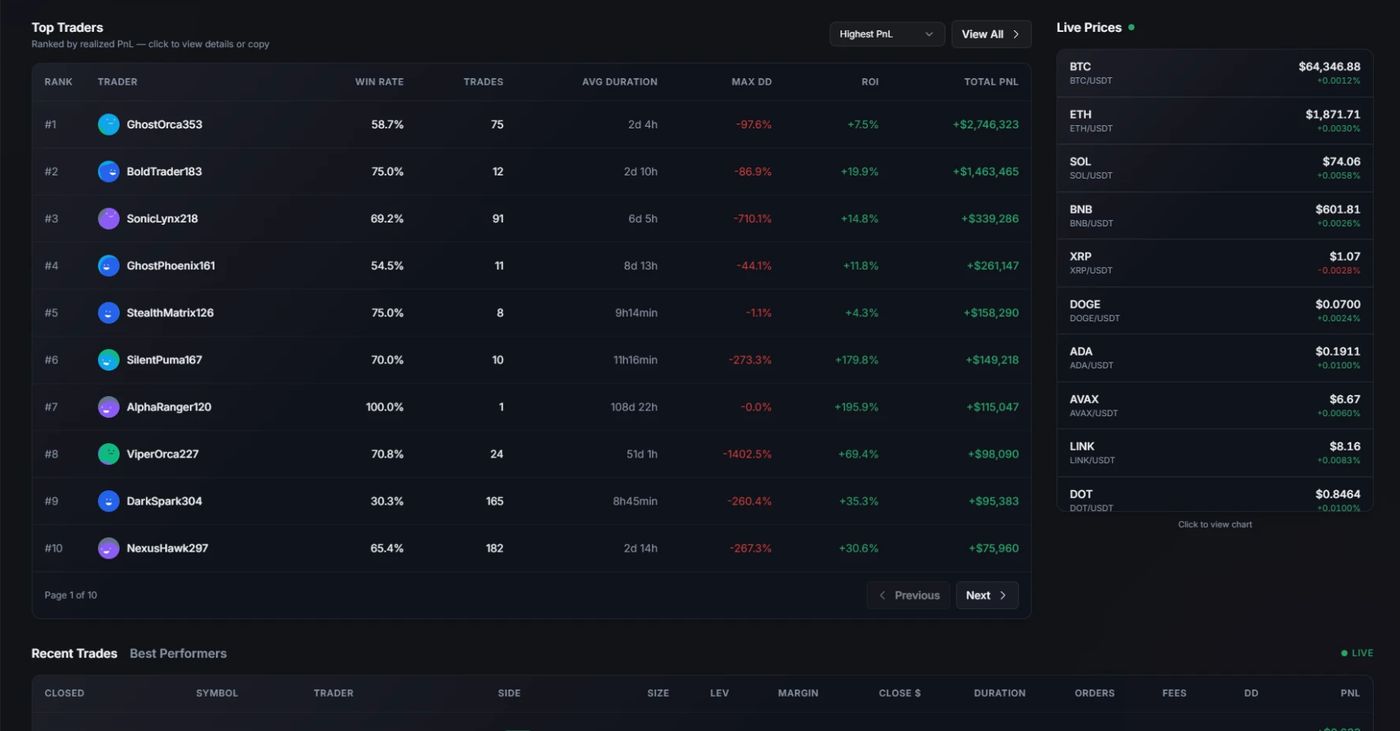The height and width of the screenshot is (731, 1400).
Task: Click the trader name SilentPuma167
Action: (164, 359)
